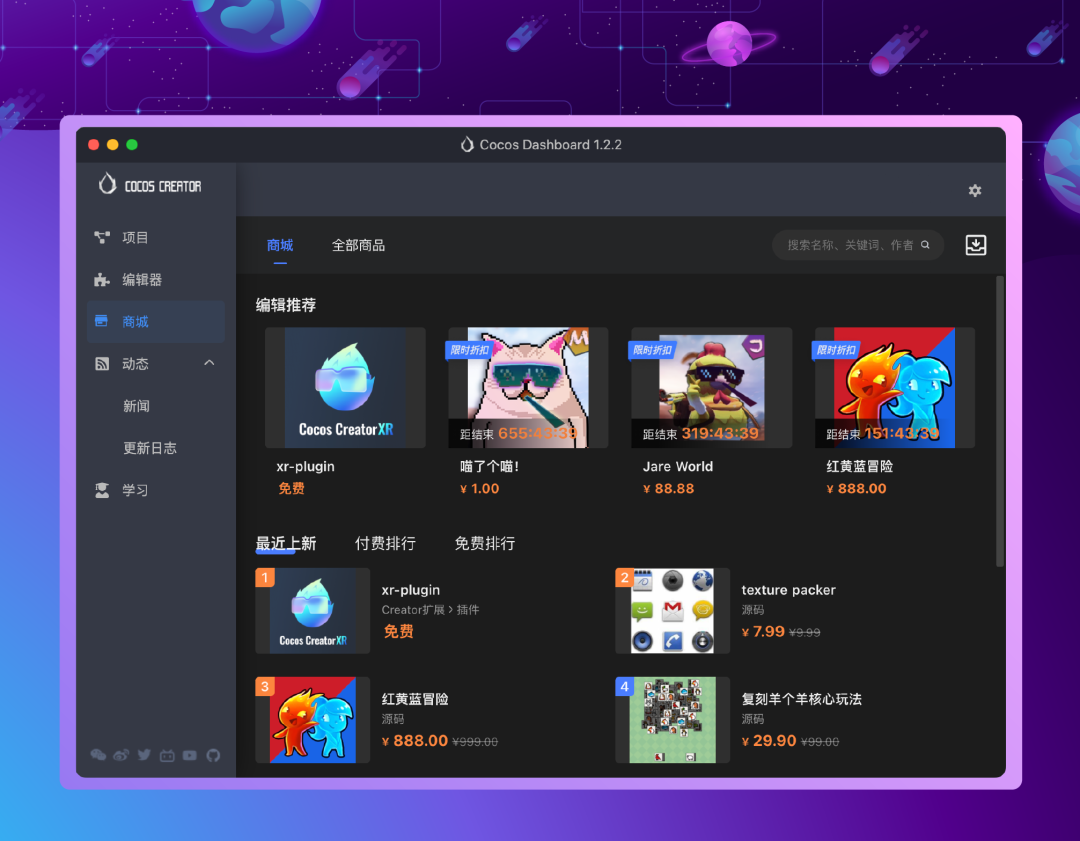Screen dimensions: 1080x841
Task: Select the 免费排行 tab
Action: (x=485, y=544)
